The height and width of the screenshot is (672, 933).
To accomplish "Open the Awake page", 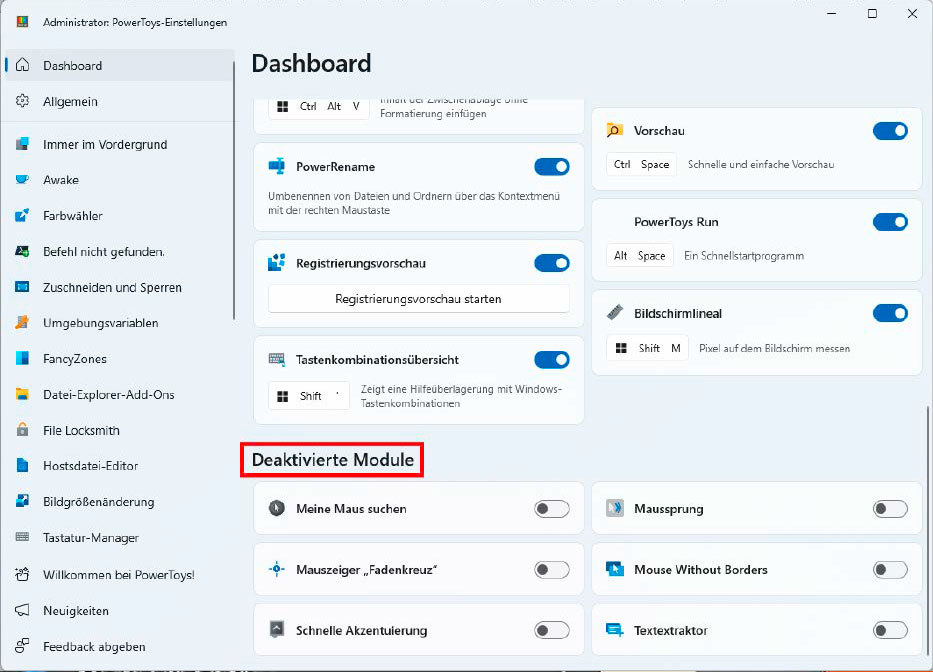I will click(119, 180).
